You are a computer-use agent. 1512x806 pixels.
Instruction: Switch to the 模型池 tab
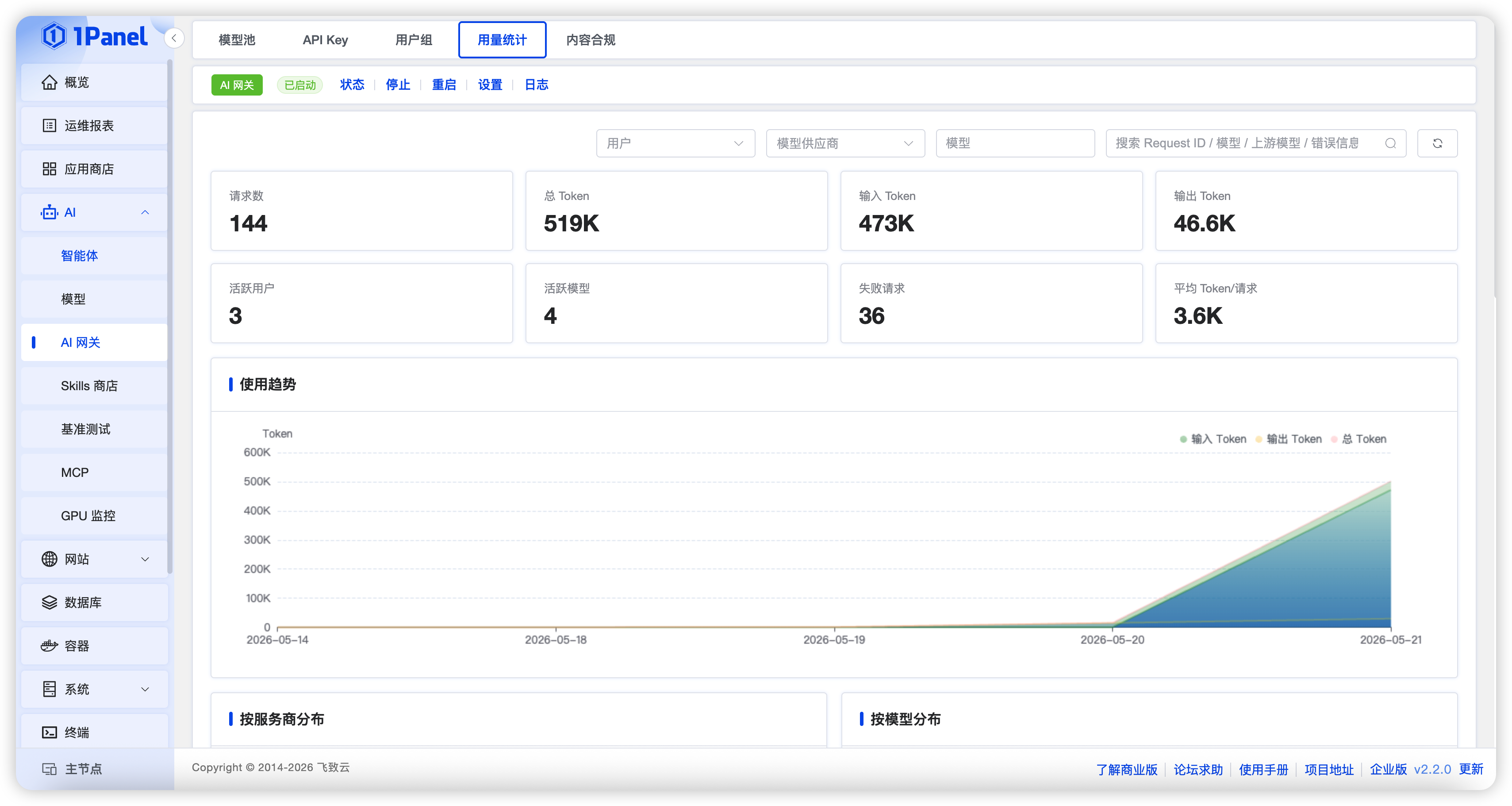tap(237, 40)
